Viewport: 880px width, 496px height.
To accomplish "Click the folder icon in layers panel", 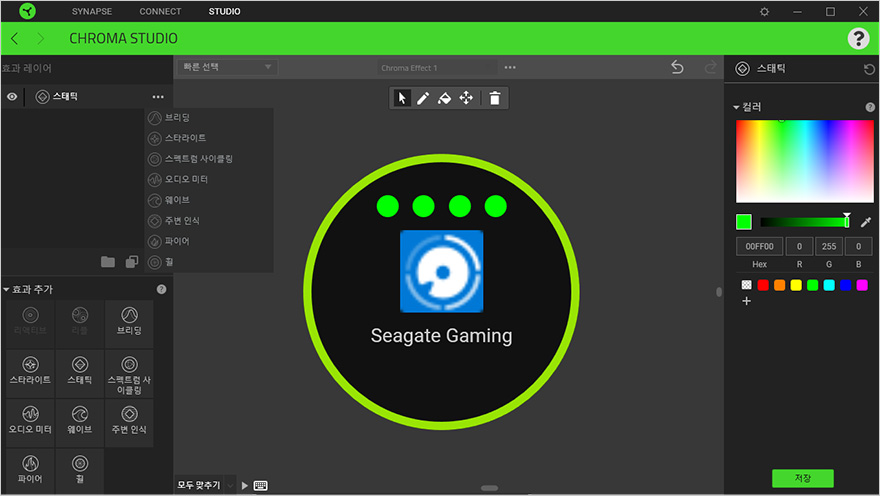I will [108, 261].
